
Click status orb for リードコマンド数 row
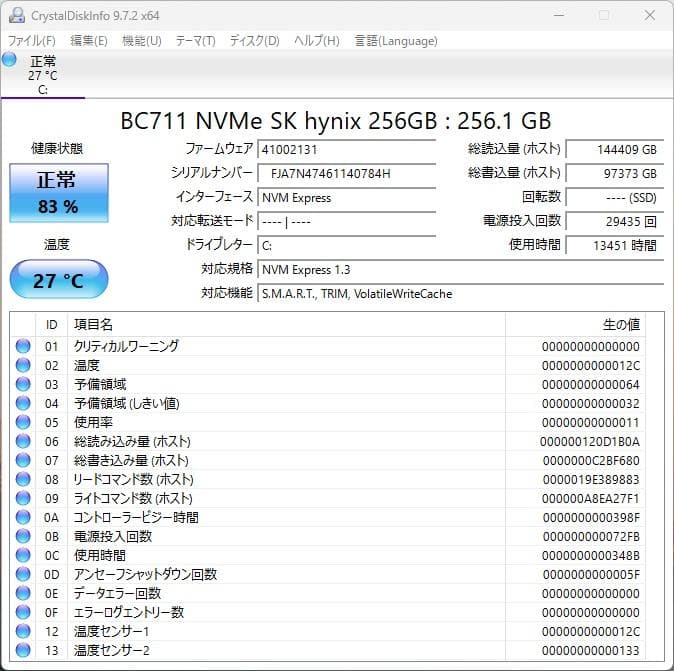(23, 479)
